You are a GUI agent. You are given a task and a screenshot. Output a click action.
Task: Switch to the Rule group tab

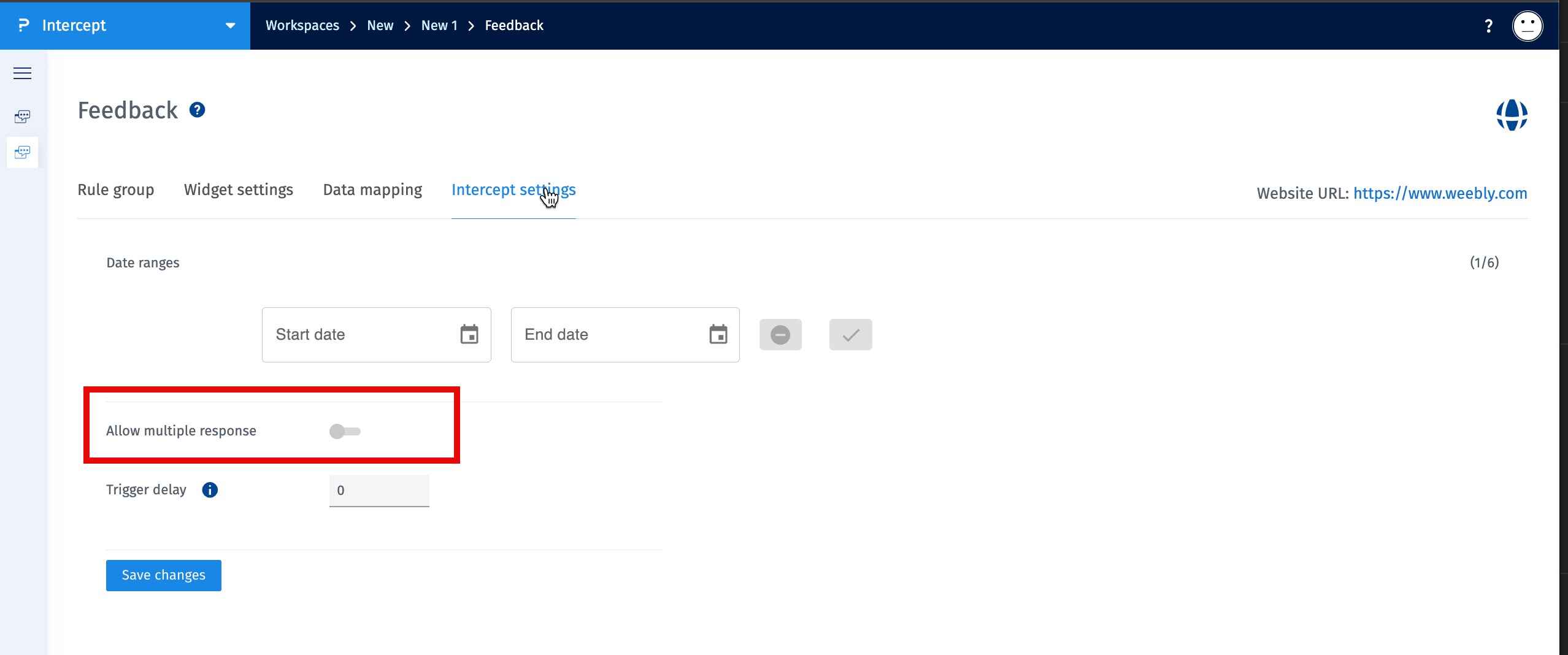point(116,190)
